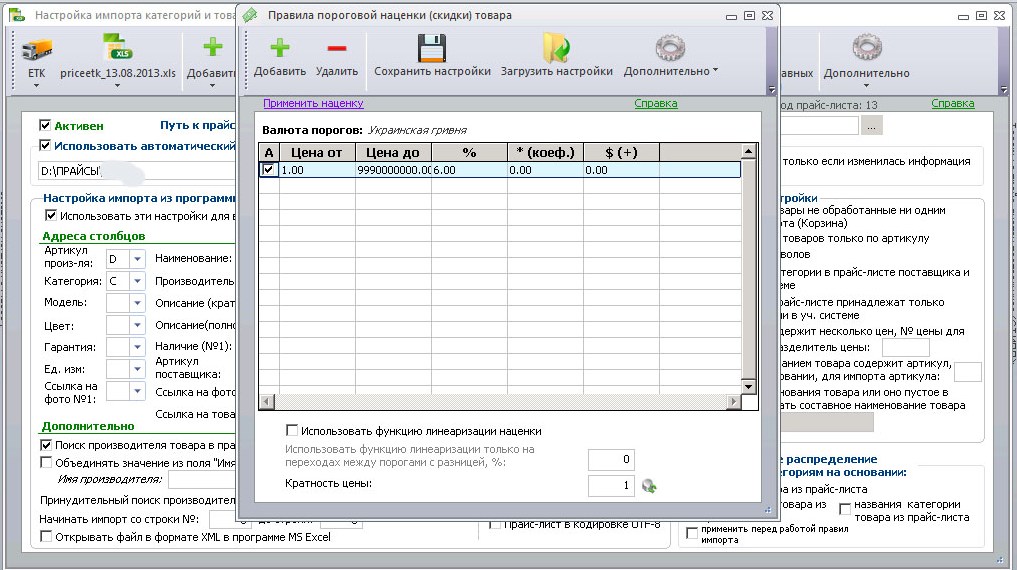Click the toolbar overflow arrow in markup dialog

[771, 89]
